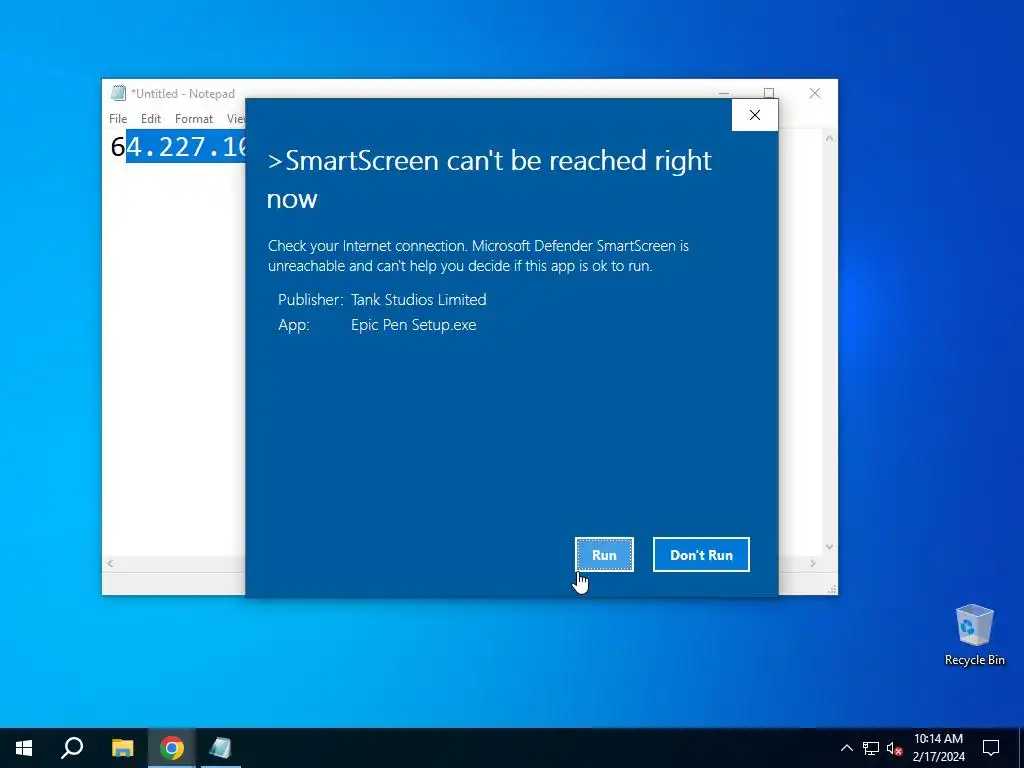Viewport: 1024px width, 768px height.
Task: Open the network status tray icon
Action: [x=871, y=748]
